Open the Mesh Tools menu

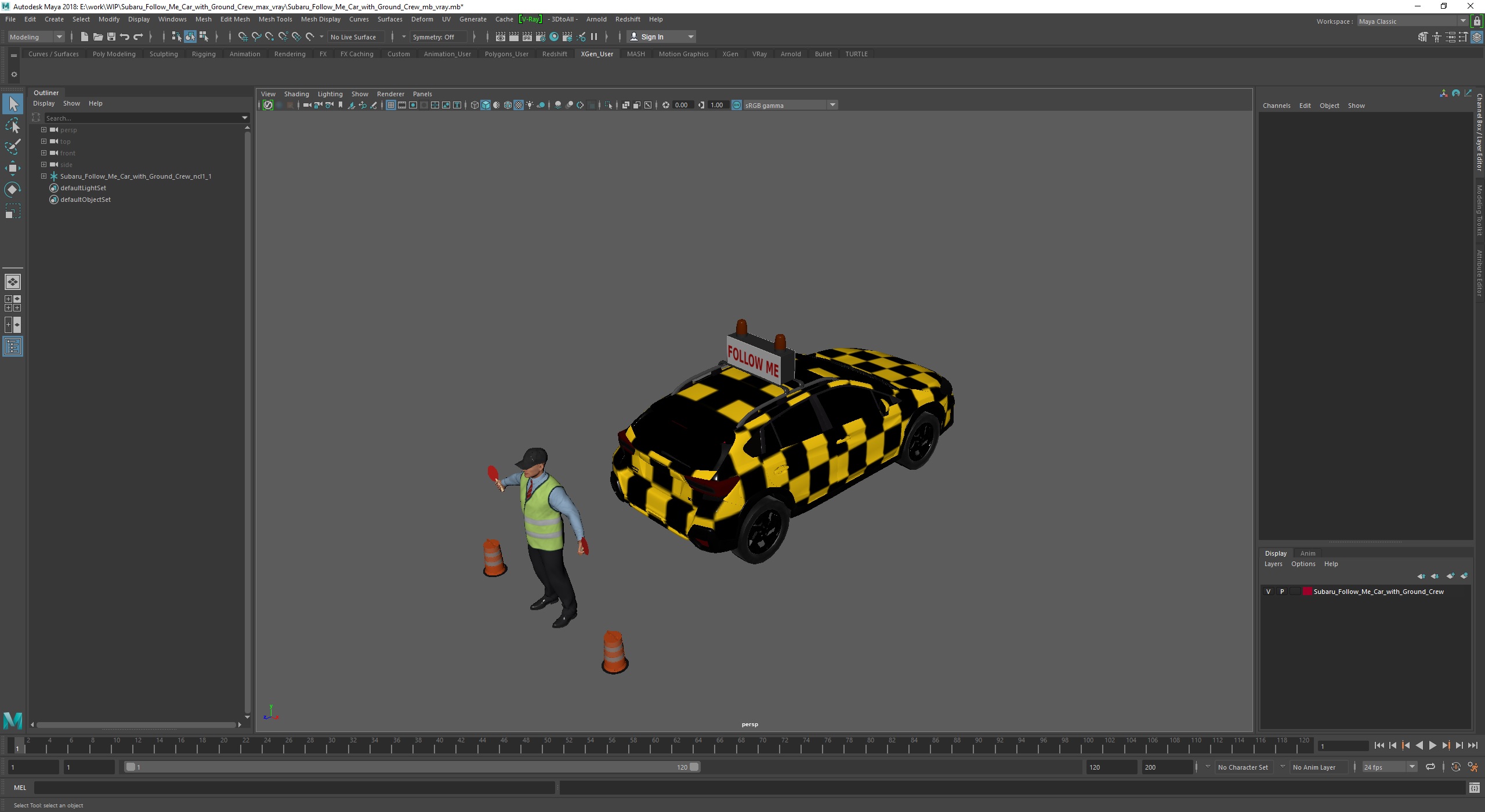point(275,19)
